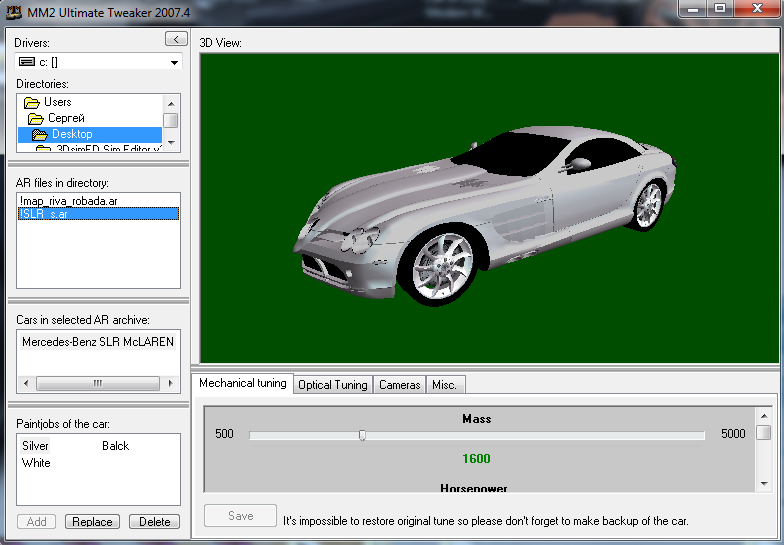Screen dimensions: 784x545
Task: Choose the Silver paintjob
Action: pos(36,446)
